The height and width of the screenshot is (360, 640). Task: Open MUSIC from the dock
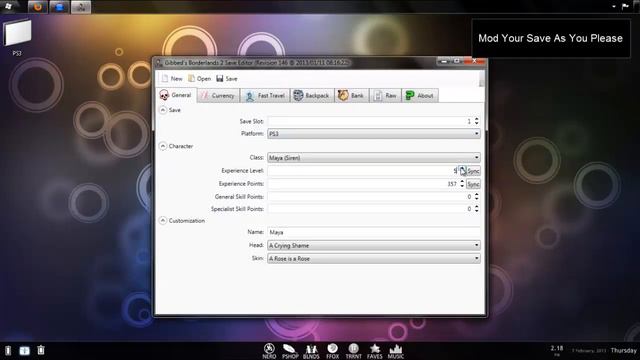coord(396,351)
